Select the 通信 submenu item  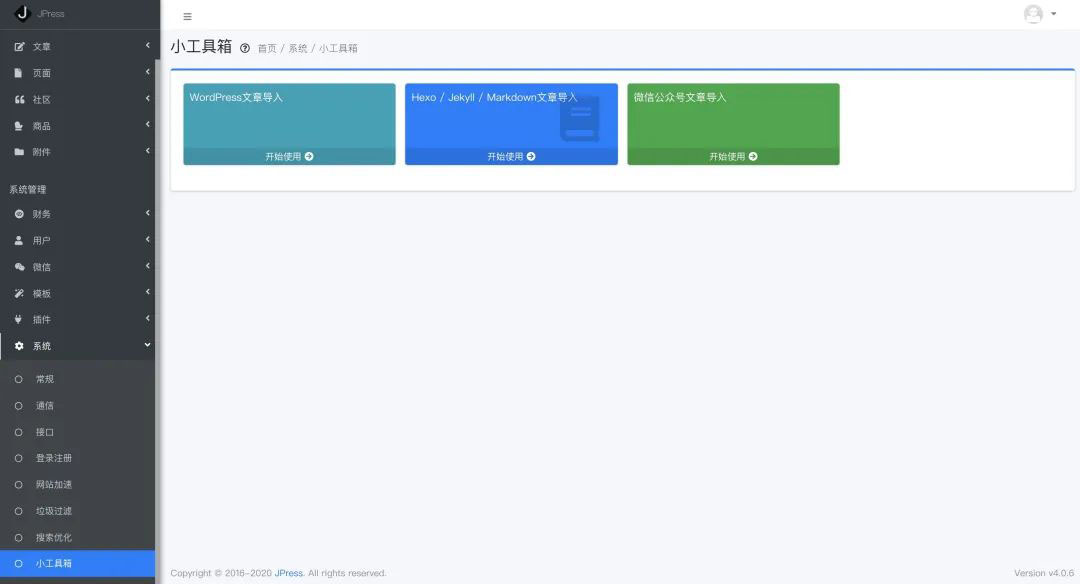pyautogui.click(x=45, y=406)
